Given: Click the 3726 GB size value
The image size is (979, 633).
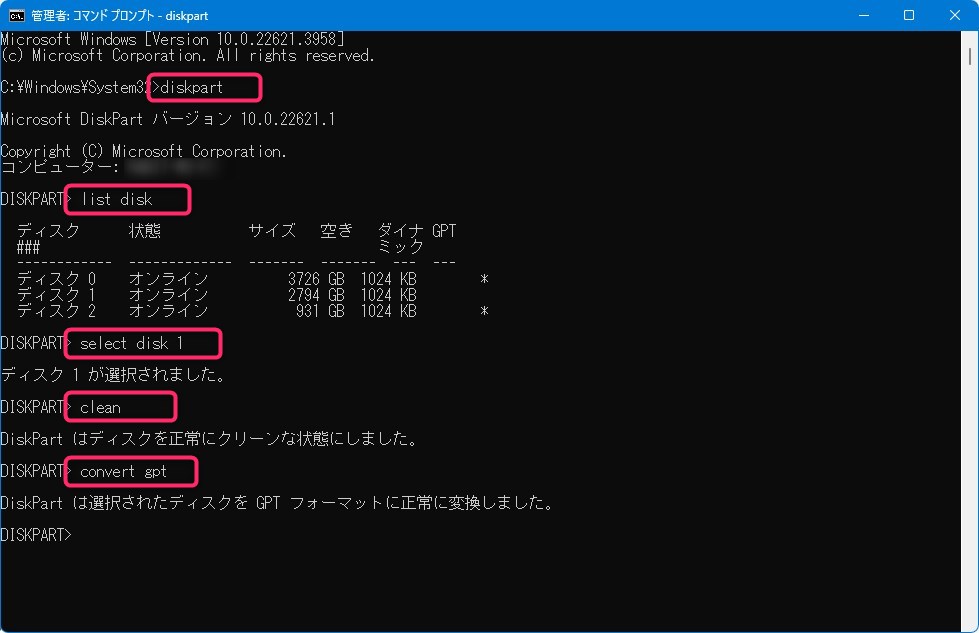Looking at the screenshot, I should pos(315,279).
